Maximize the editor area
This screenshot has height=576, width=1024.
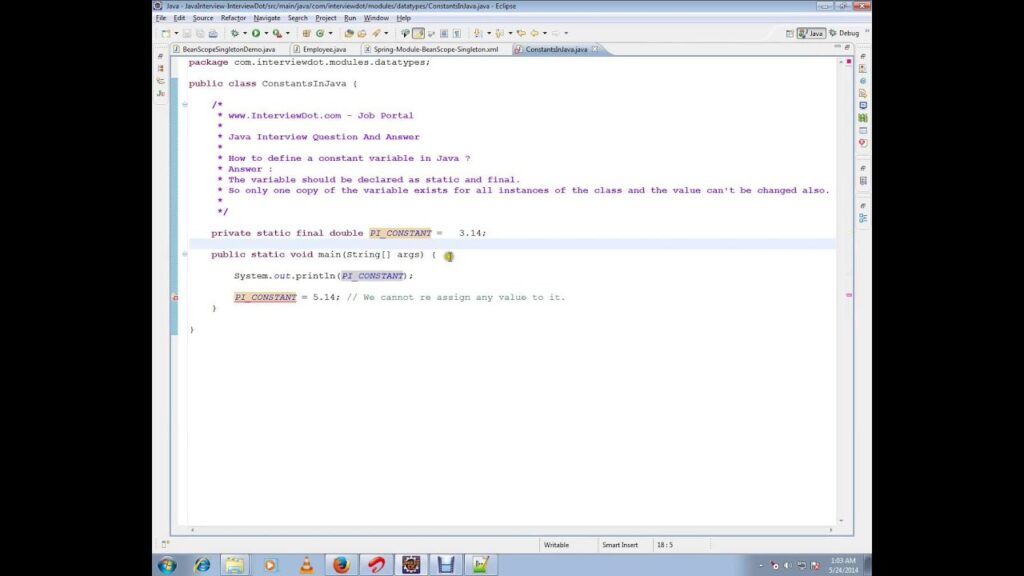point(847,47)
